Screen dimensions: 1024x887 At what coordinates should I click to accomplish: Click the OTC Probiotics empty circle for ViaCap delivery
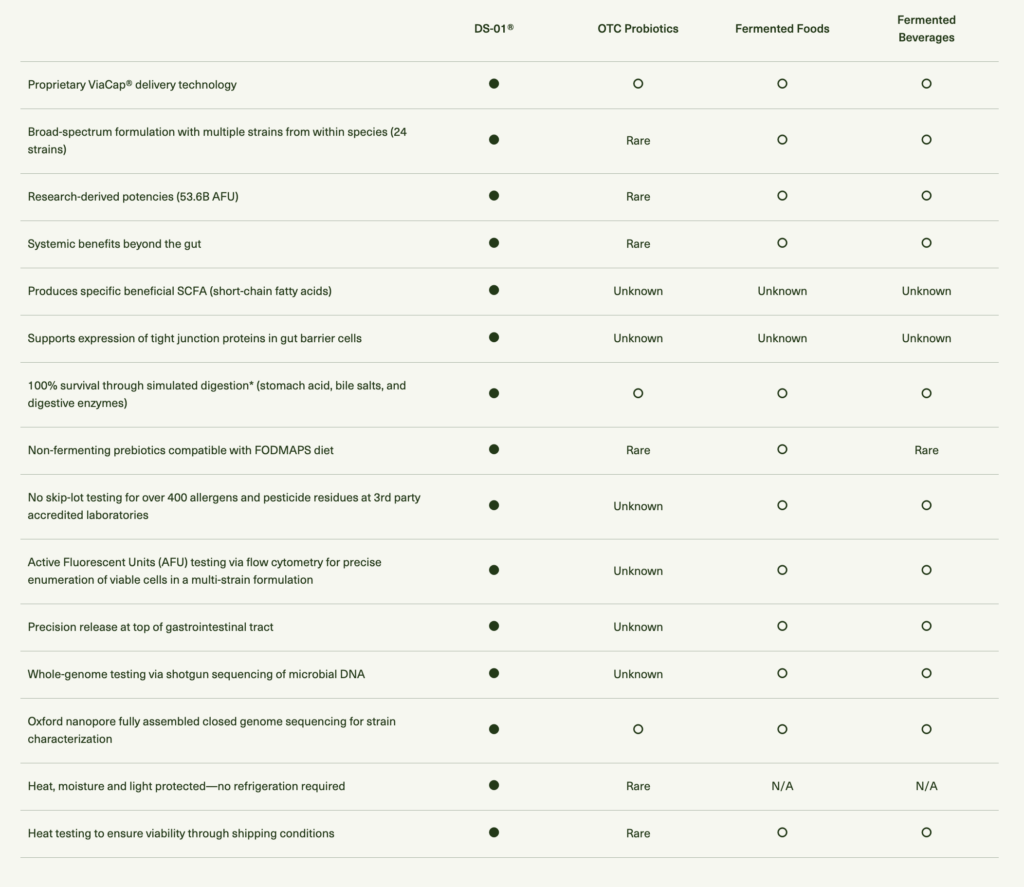(x=638, y=84)
